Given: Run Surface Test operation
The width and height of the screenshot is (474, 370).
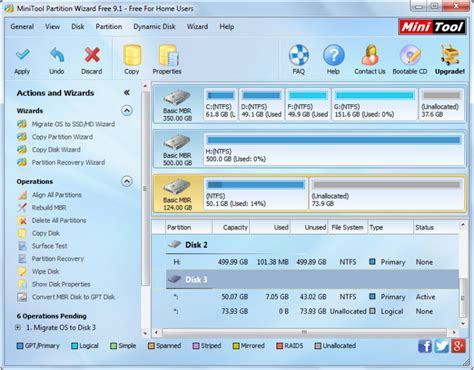Looking at the screenshot, I should point(49,246).
